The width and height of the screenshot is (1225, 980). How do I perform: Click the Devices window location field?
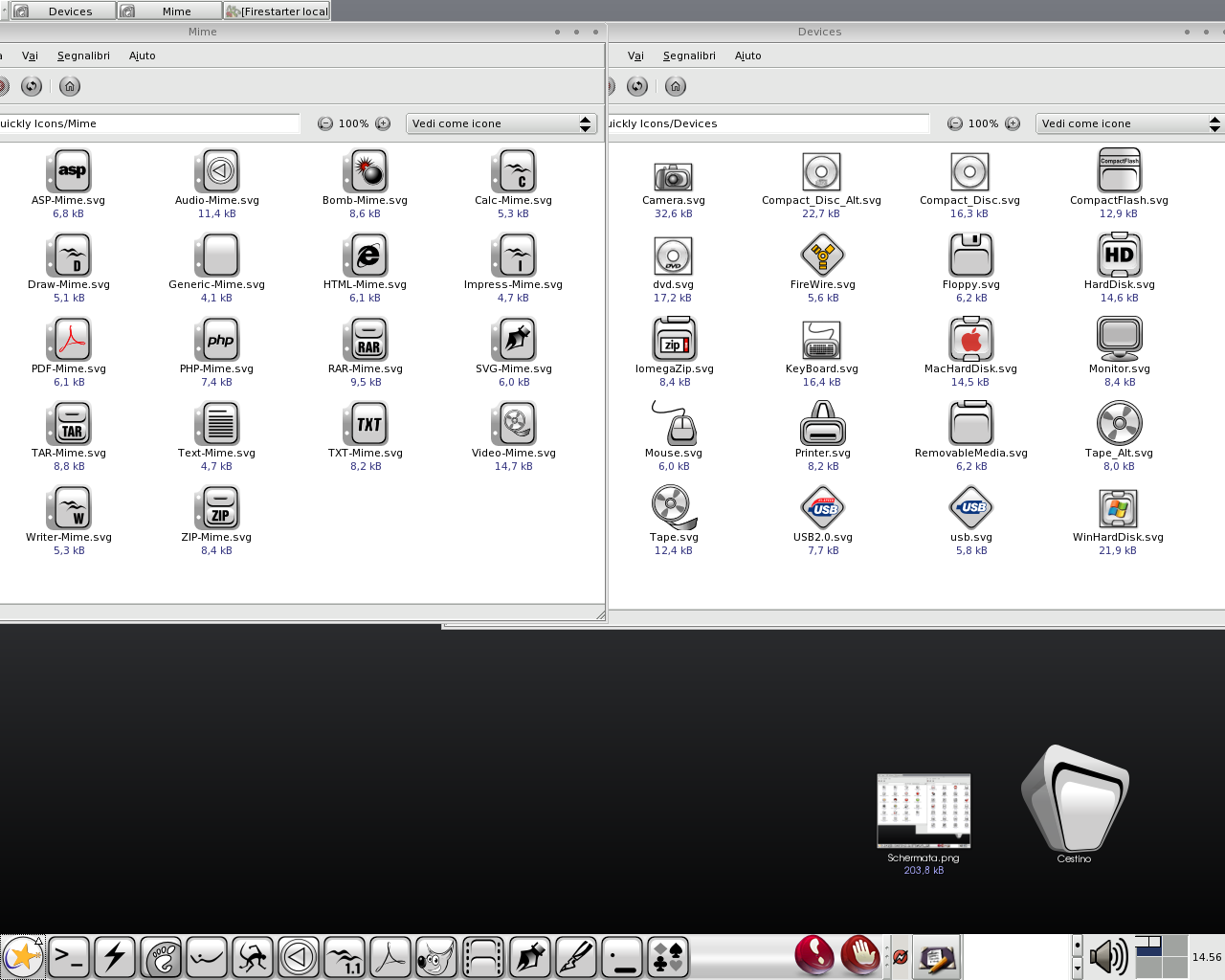[x=768, y=123]
